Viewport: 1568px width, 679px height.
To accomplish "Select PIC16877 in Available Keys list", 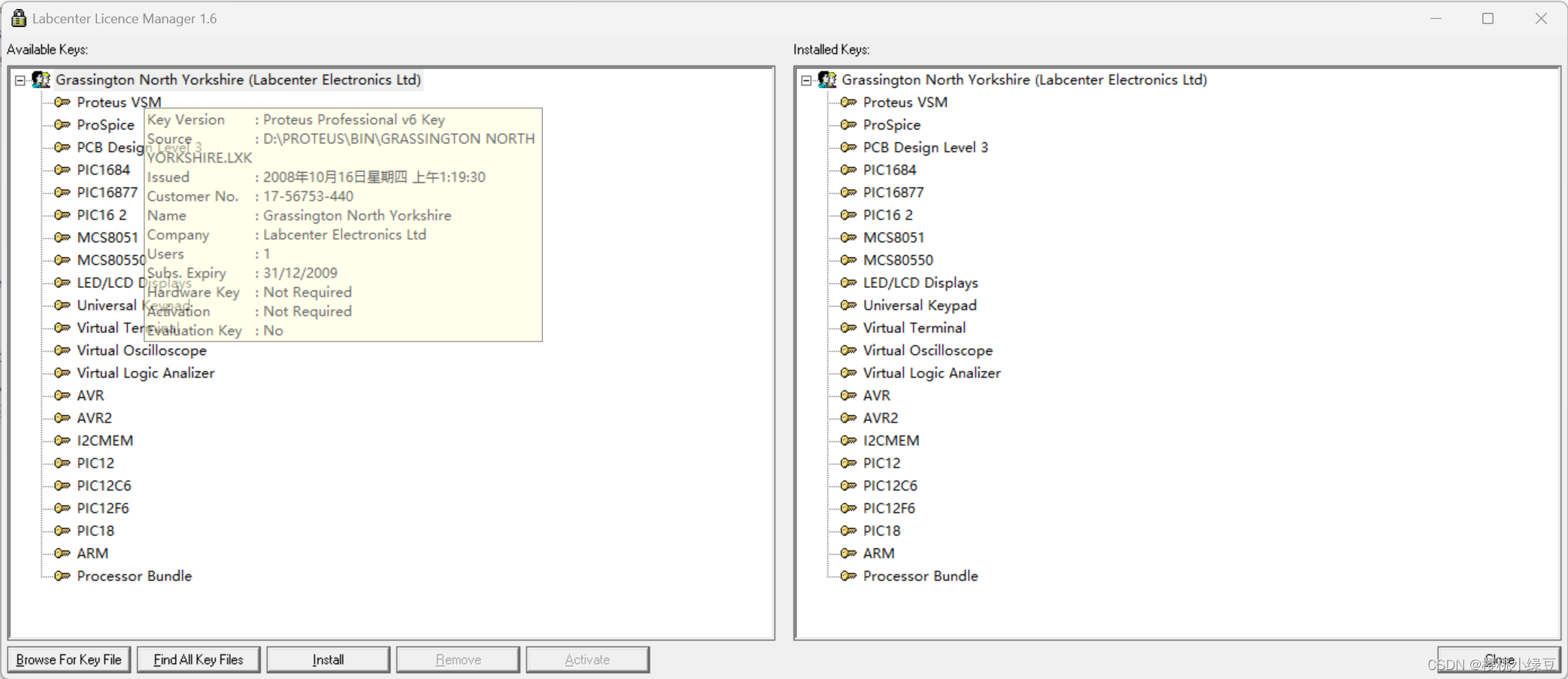I will (107, 192).
